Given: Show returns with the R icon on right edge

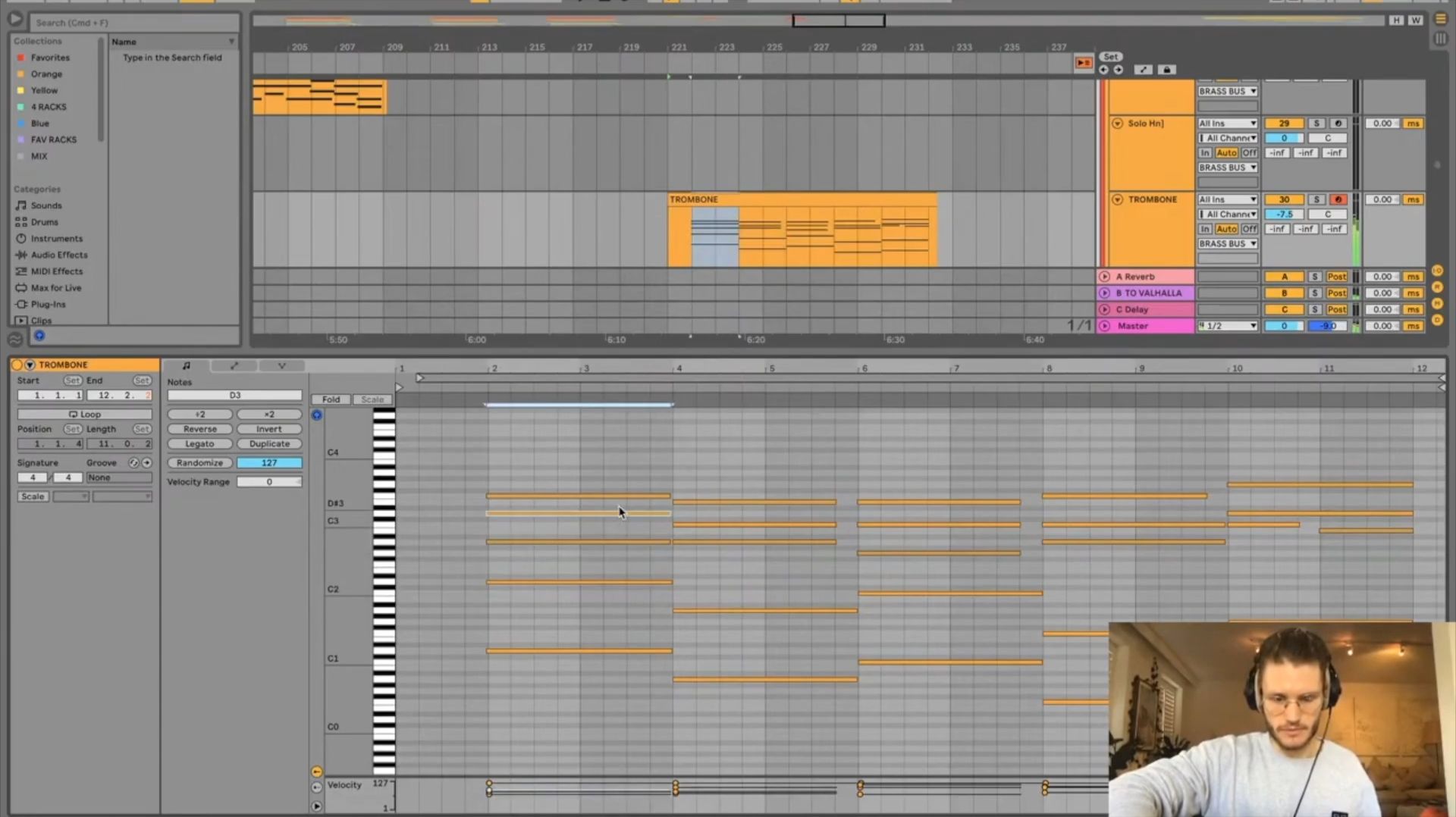Looking at the screenshot, I should pyautogui.click(x=1437, y=288).
